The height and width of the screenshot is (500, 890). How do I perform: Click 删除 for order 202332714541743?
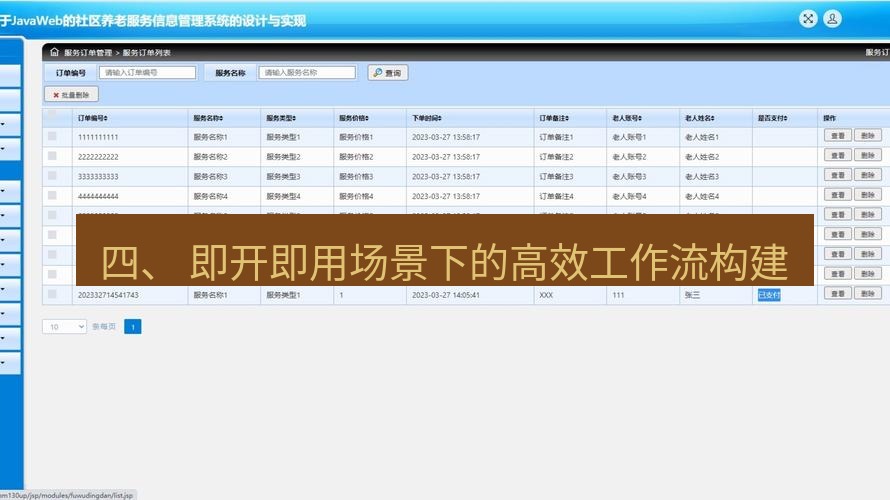click(x=868, y=293)
